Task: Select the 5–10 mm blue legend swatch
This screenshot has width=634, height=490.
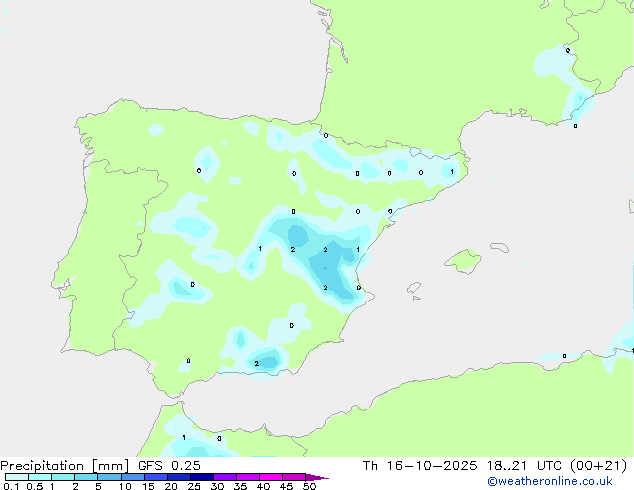Action: [x=109, y=477]
